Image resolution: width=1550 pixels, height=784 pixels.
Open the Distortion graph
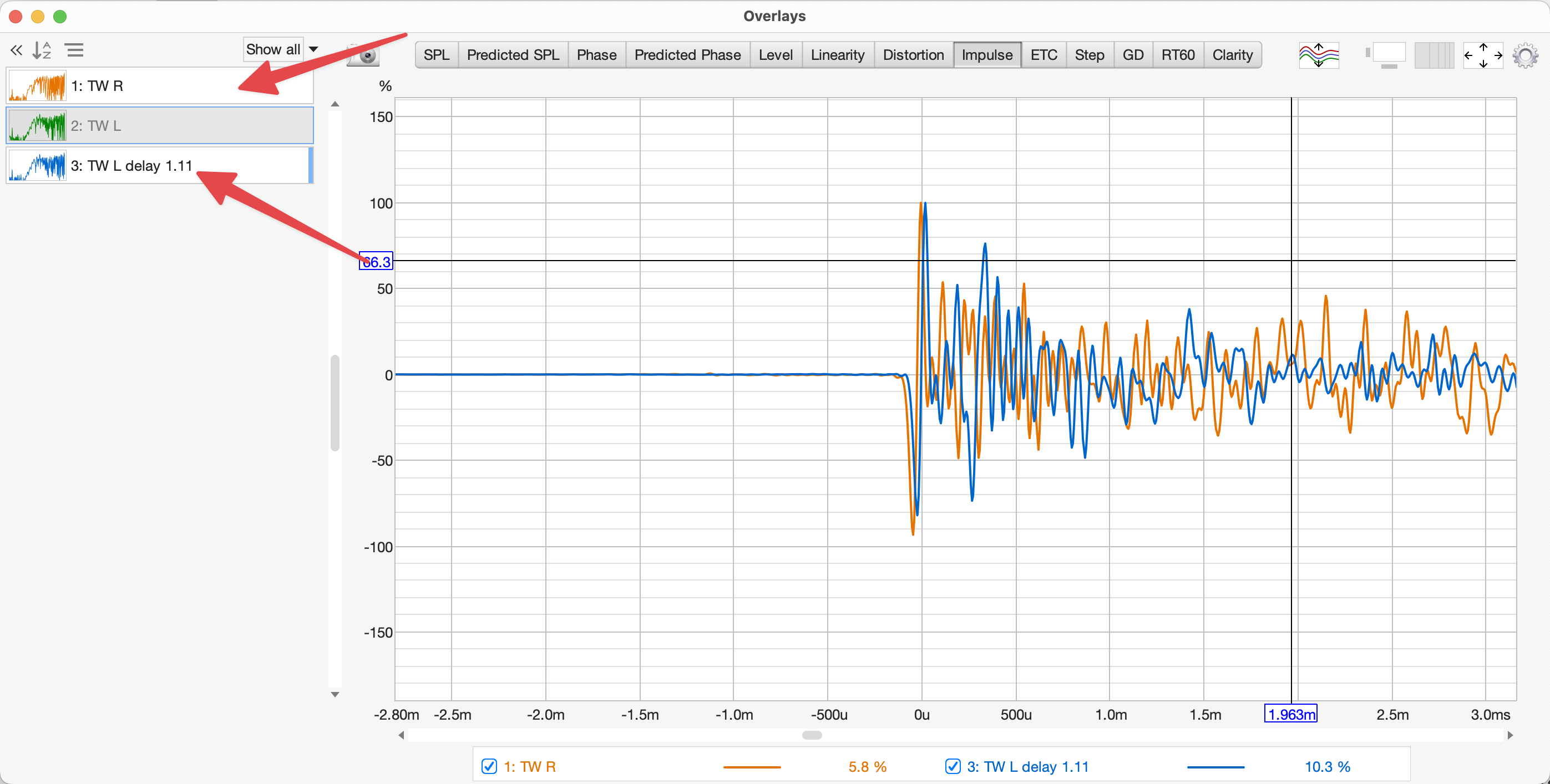(913, 55)
